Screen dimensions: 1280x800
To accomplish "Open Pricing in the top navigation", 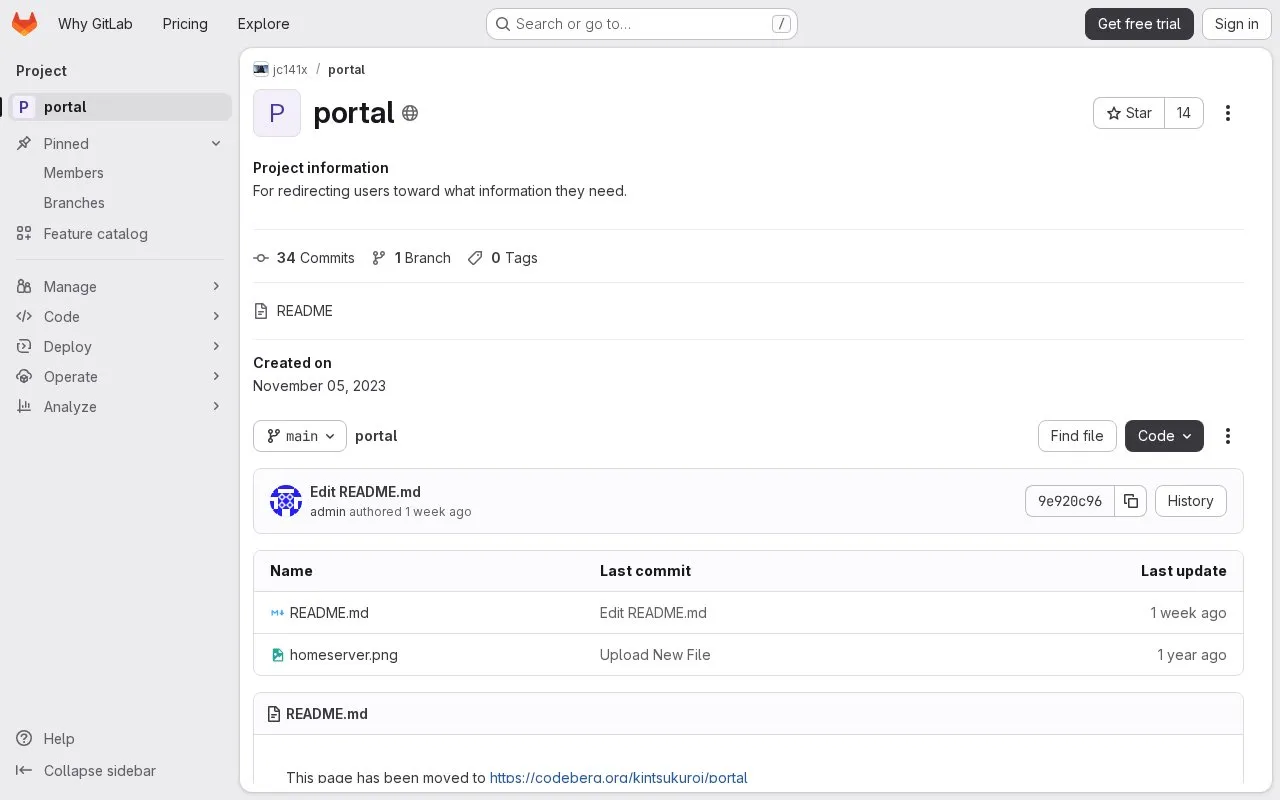I will coord(185,24).
